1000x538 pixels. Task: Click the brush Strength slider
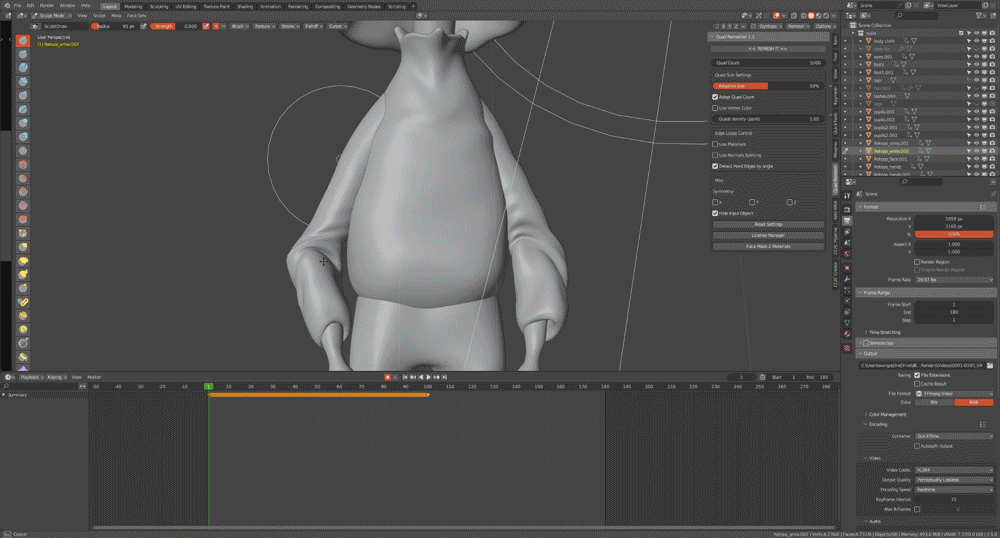coord(175,26)
